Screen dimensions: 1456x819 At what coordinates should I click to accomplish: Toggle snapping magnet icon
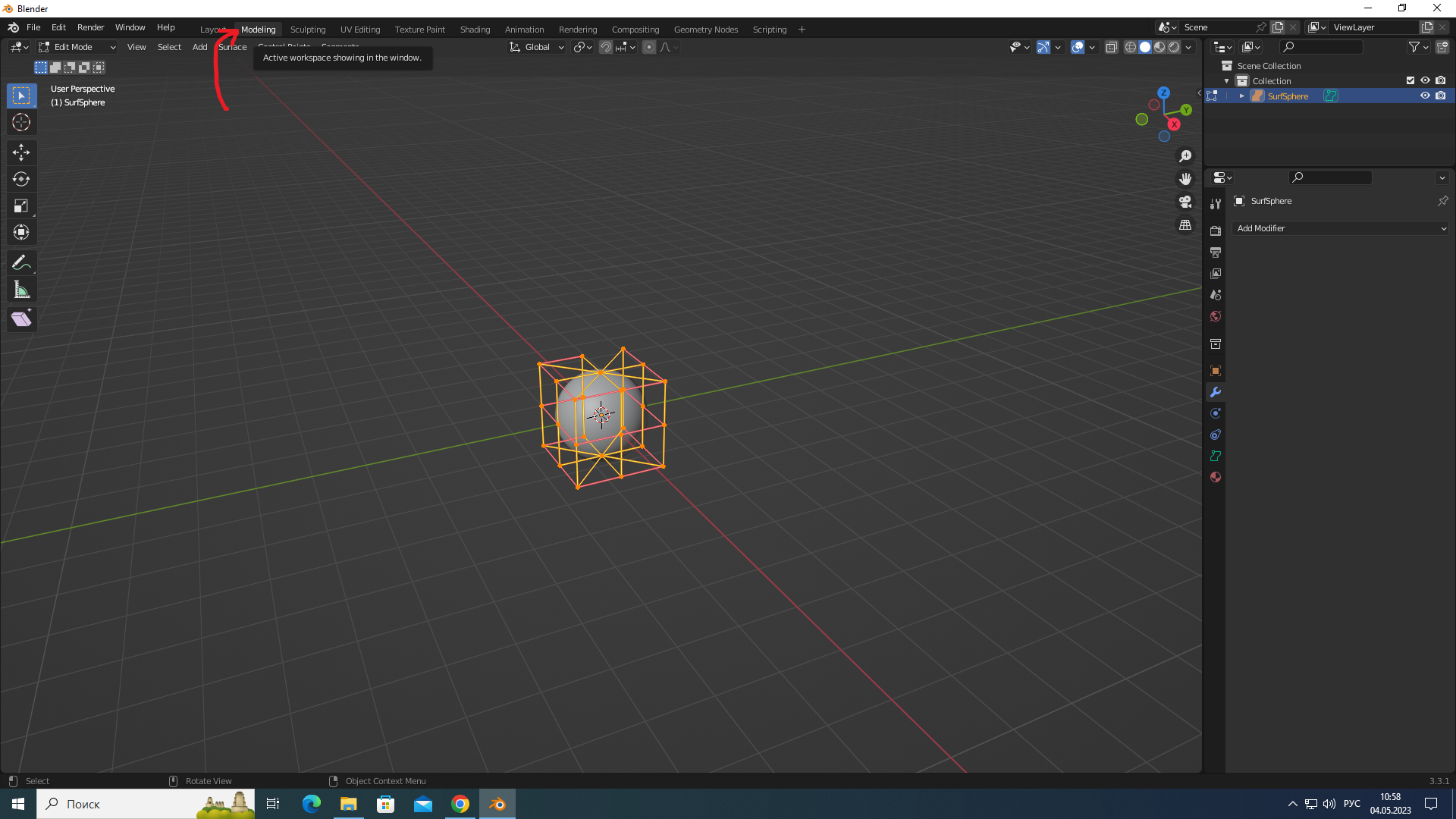pyautogui.click(x=606, y=47)
